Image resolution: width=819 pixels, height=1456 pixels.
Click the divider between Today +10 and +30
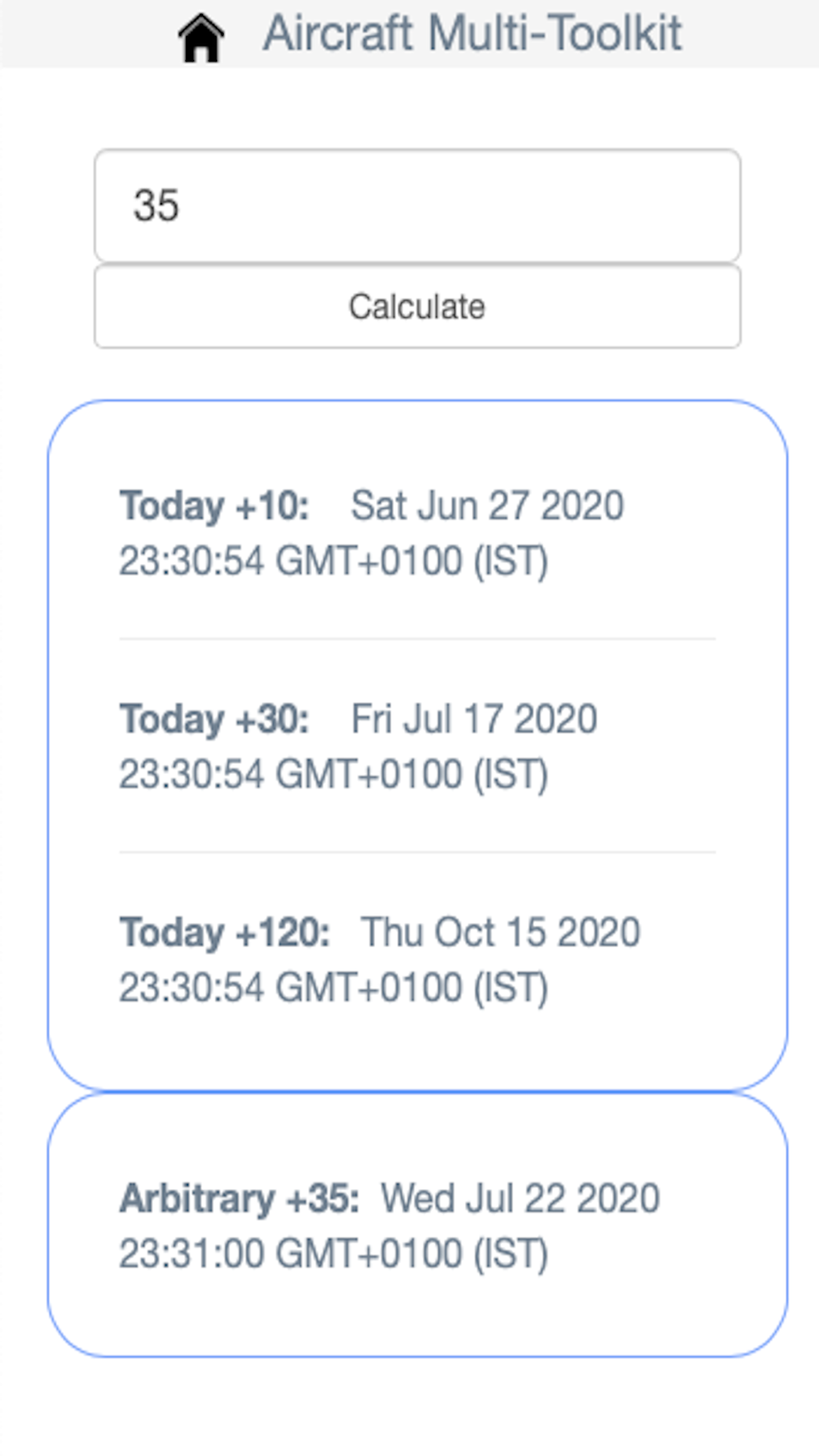click(x=418, y=639)
